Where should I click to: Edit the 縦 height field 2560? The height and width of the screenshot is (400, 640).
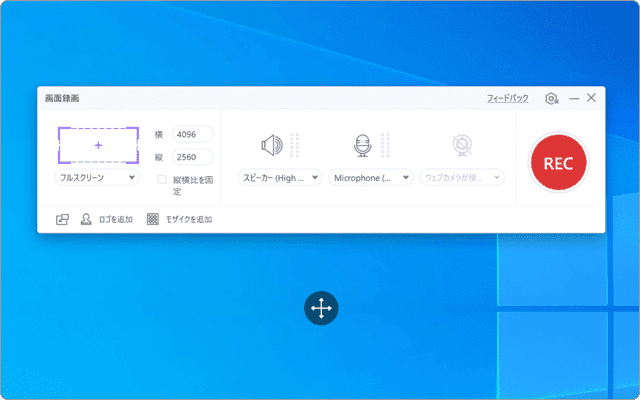(x=193, y=157)
